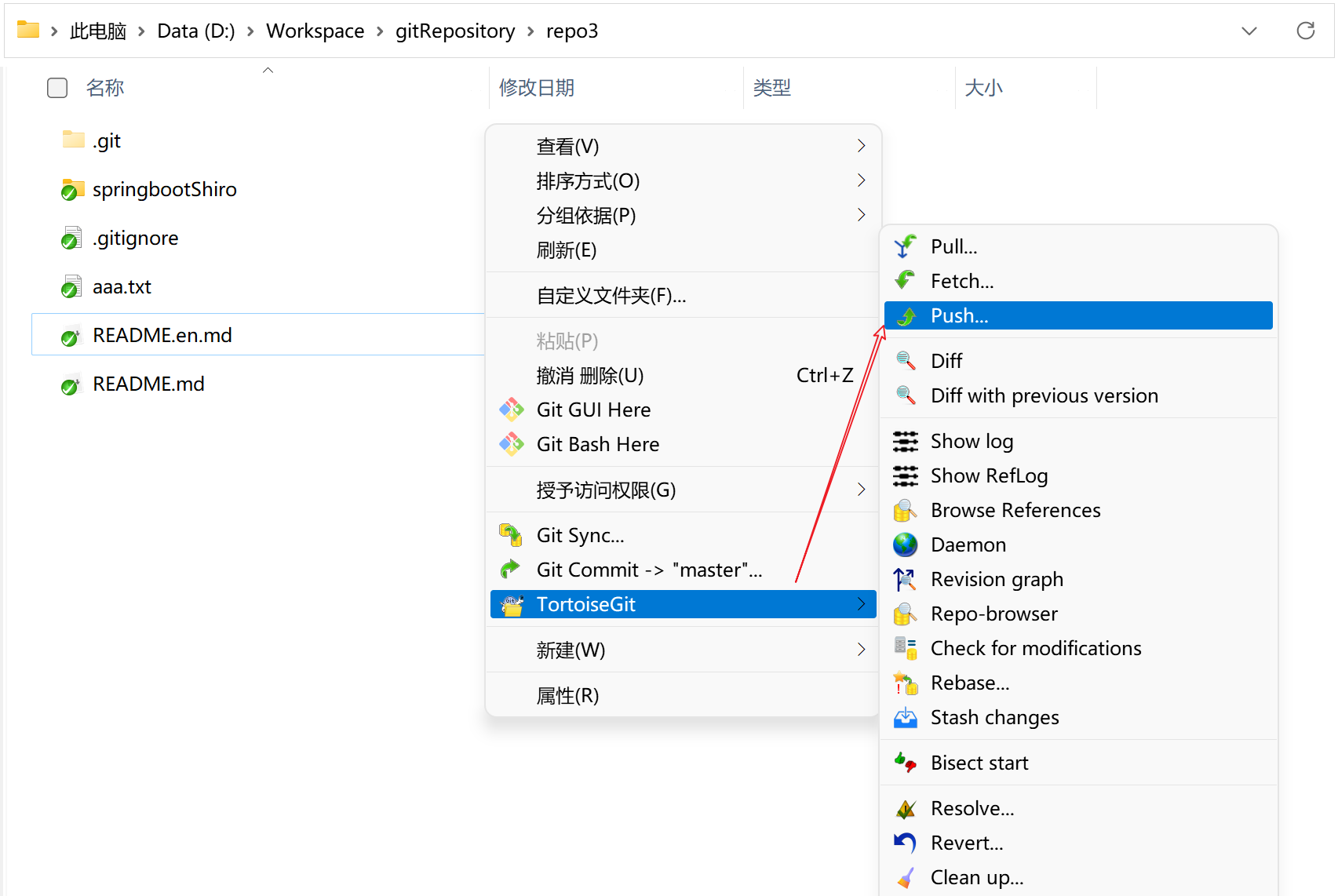1338x896 pixels.
Task: Open 属性(R) from the context menu
Action: coord(567,696)
